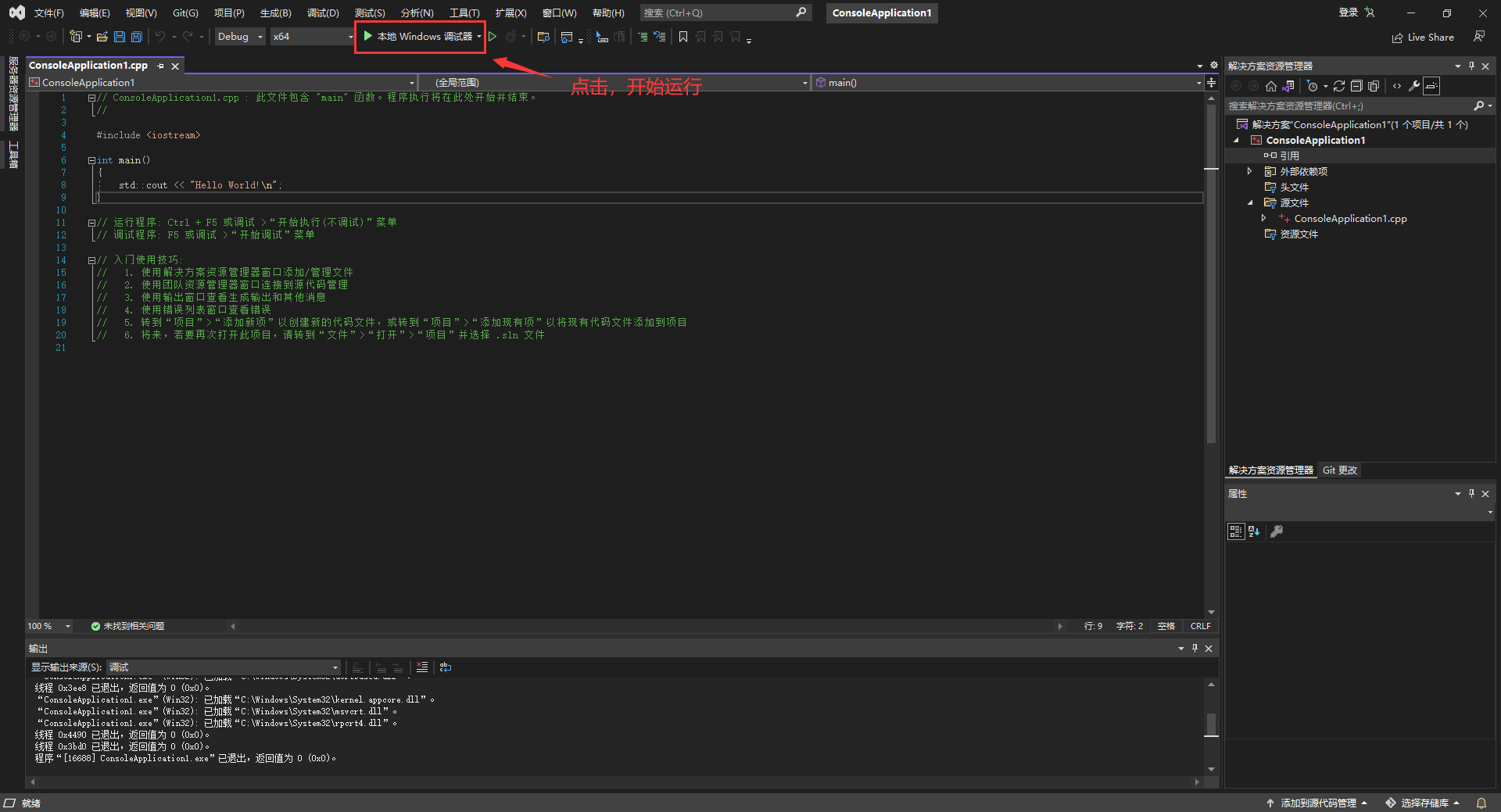This screenshot has width=1501, height=812.
Task: Click the 搜索 (Ctrl+Q) search box
Action: [x=725, y=13]
